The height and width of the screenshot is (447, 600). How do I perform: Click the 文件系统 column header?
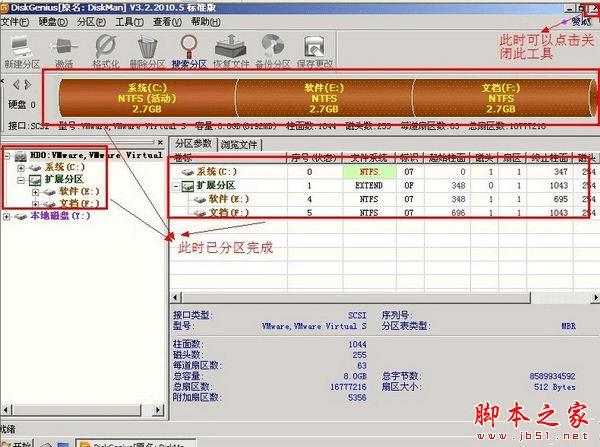pos(369,158)
